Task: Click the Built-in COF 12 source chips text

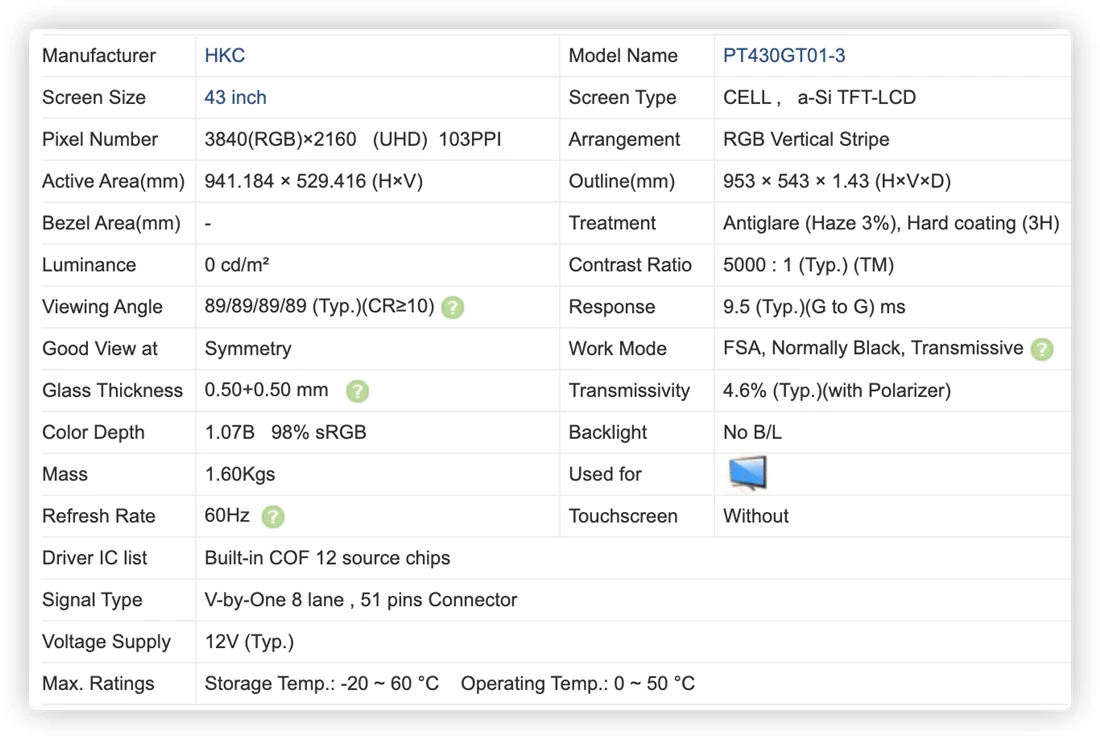Action: 327,558
